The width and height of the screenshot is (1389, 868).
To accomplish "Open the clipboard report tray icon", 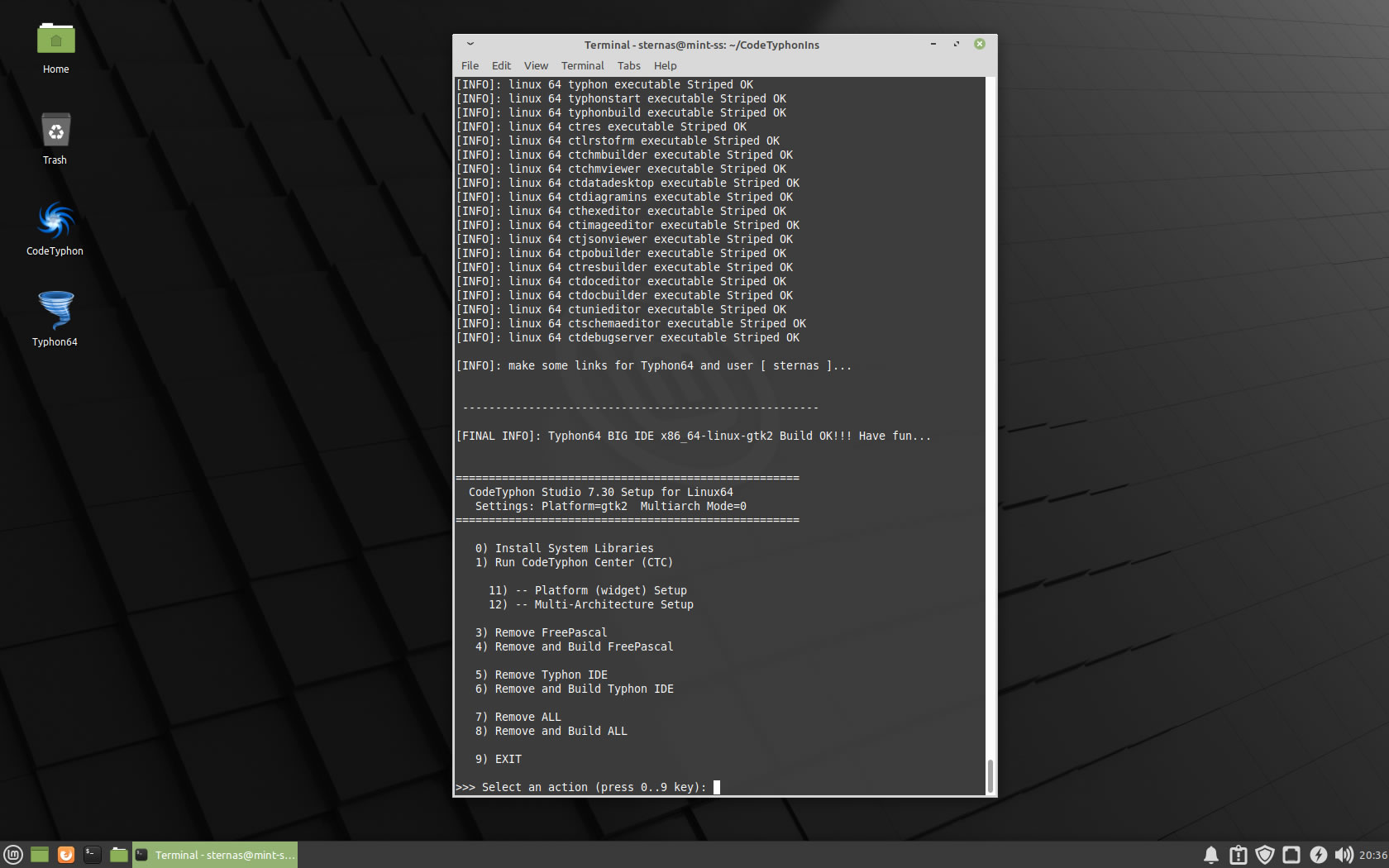I will (x=1238, y=855).
